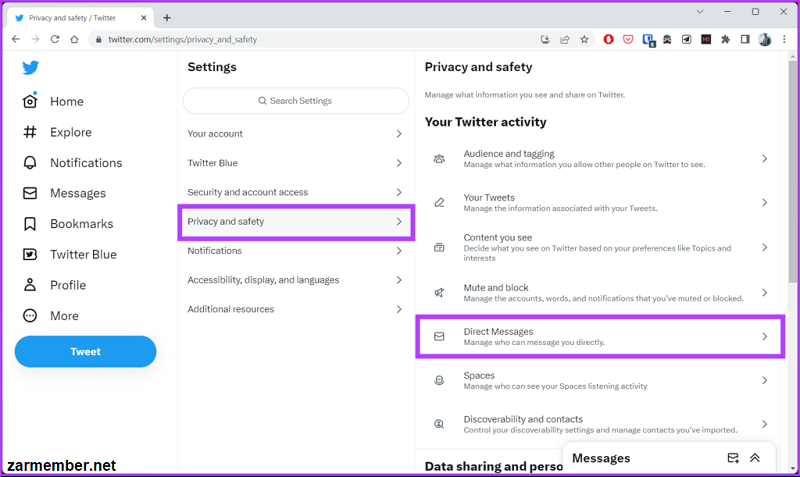Screen dimensions: 800x477
Task: Open Content you see settings
Action: (598, 247)
